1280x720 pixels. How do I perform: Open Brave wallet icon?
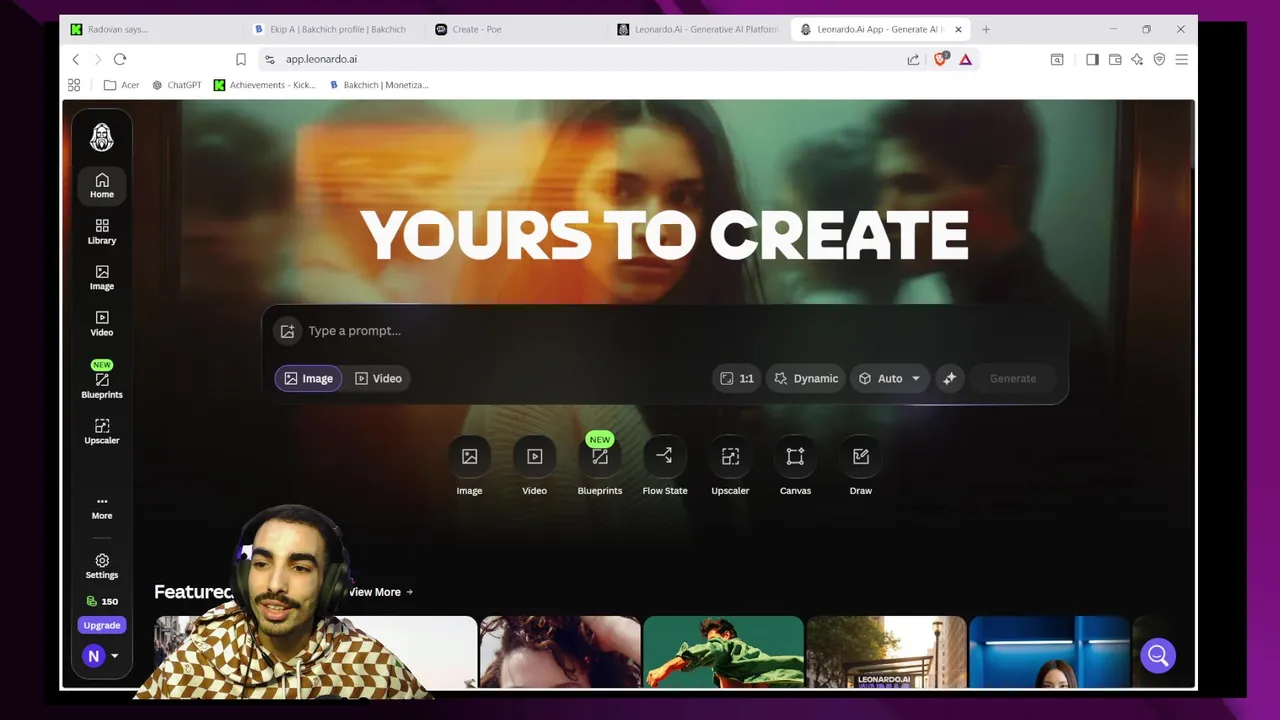pos(1115,59)
